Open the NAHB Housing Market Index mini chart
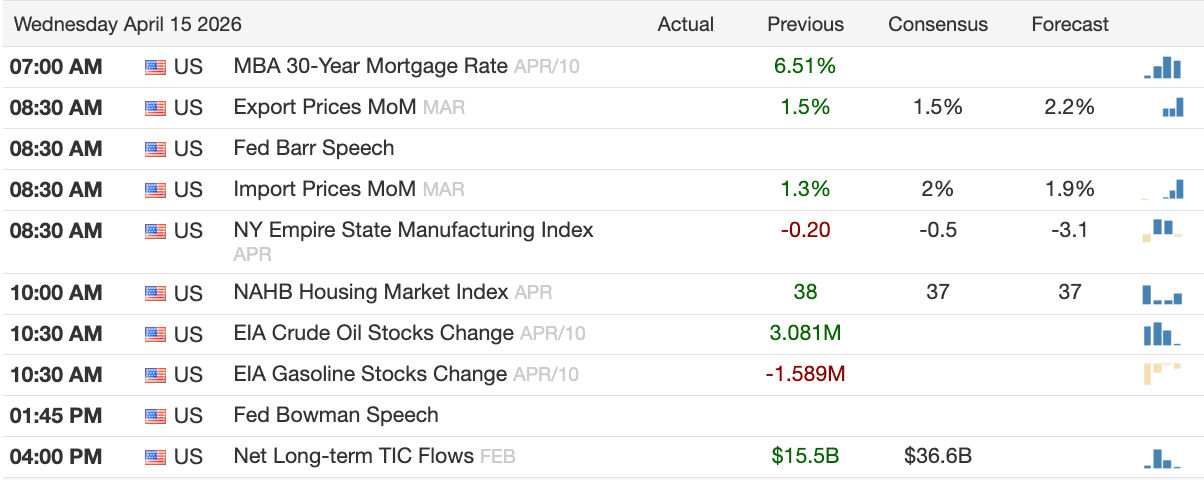1204x480 pixels. [x=1162, y=293]
